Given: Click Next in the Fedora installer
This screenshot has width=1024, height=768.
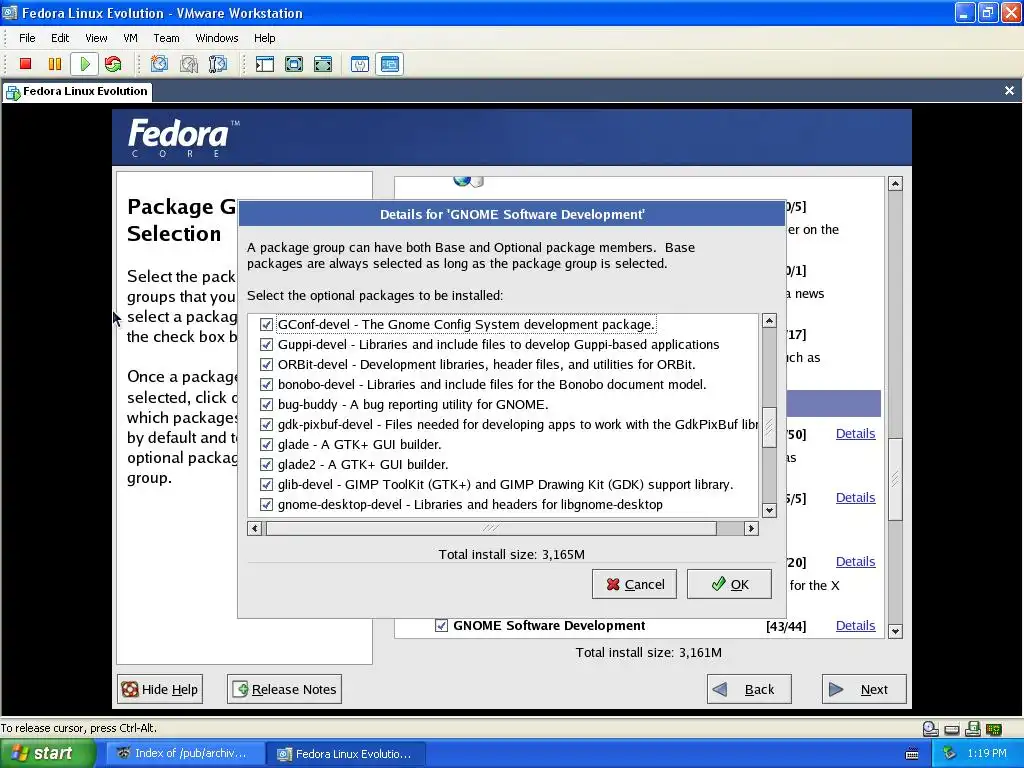Looking at the screenshot, I should point(864,689).
